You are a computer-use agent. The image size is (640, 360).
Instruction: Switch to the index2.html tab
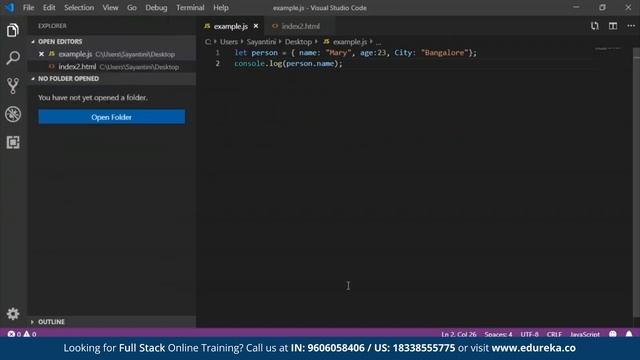coord(300,26)
